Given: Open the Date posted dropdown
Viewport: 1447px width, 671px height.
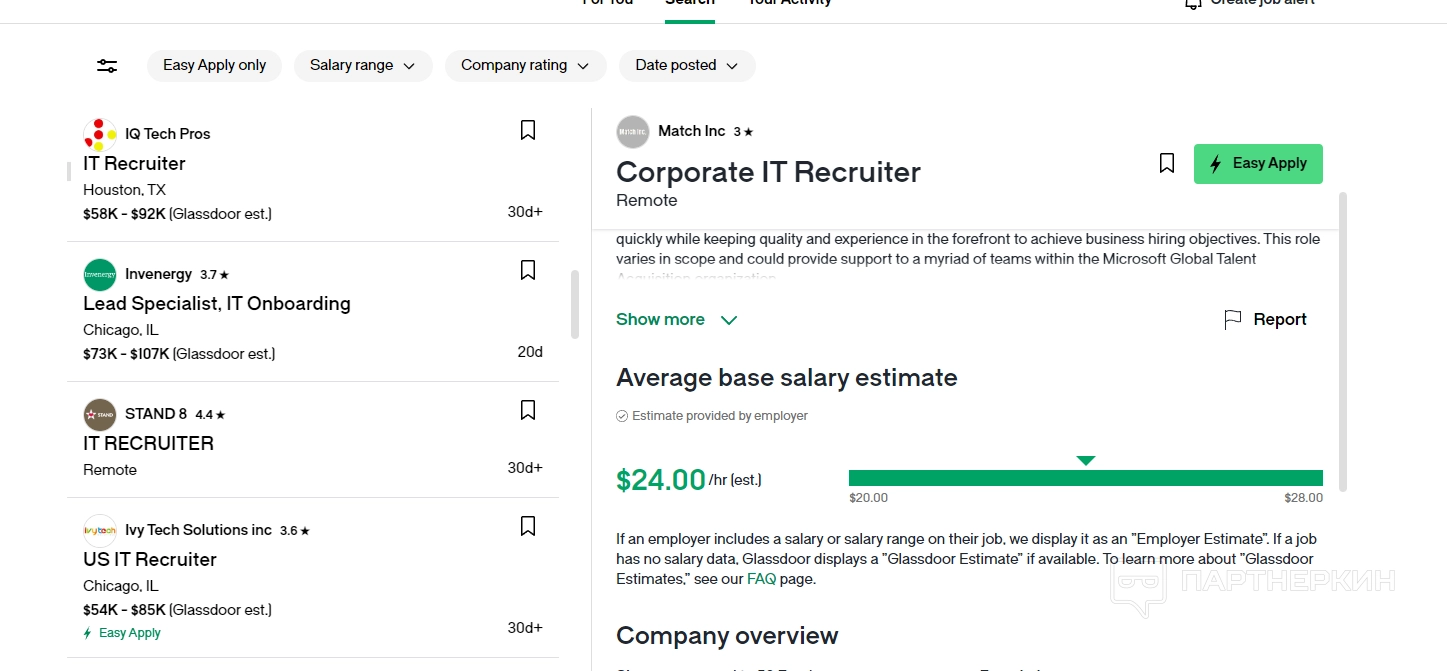Looking at the screenshot, I should coord(687,66).
